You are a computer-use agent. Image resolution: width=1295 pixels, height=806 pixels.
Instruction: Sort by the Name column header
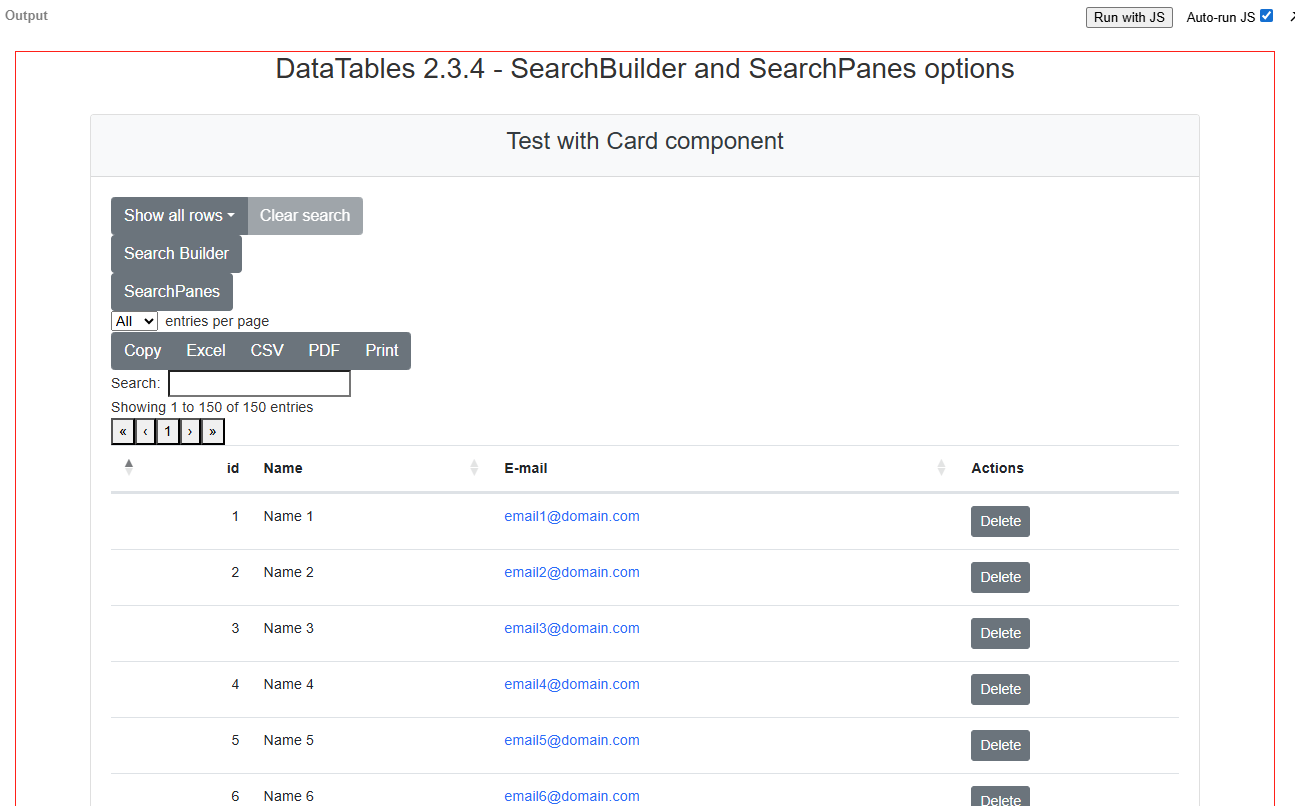[371, 468]
